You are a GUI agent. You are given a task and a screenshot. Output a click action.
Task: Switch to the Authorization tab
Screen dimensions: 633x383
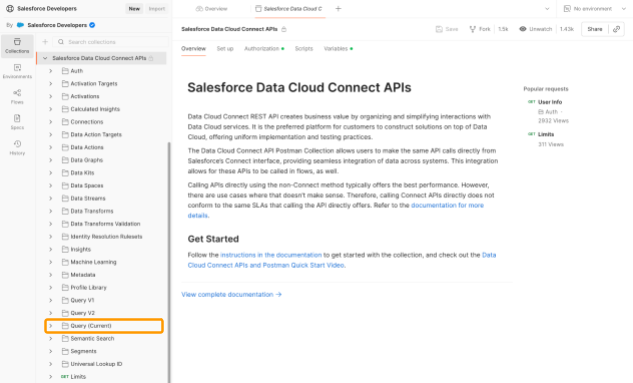264,48
